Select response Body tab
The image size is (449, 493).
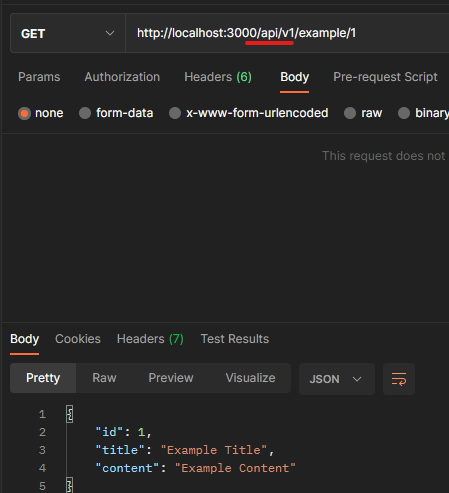click(x=24, y=339)
